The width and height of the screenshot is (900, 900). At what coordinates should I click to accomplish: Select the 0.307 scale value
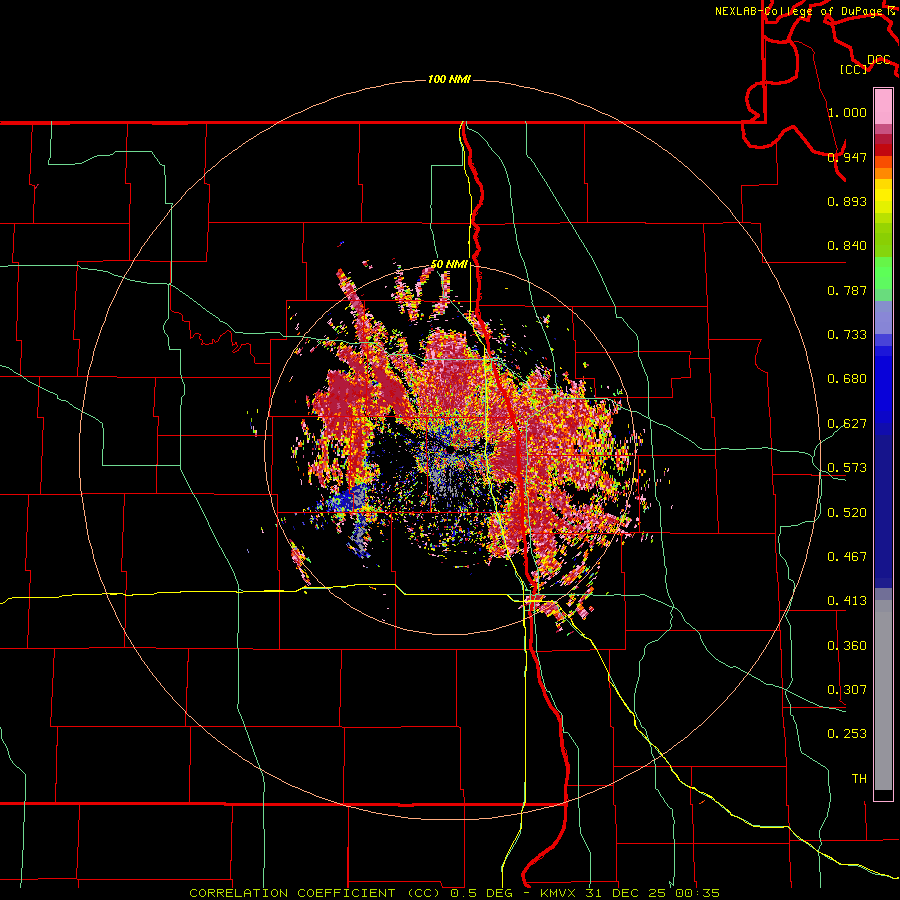[847, 689]
